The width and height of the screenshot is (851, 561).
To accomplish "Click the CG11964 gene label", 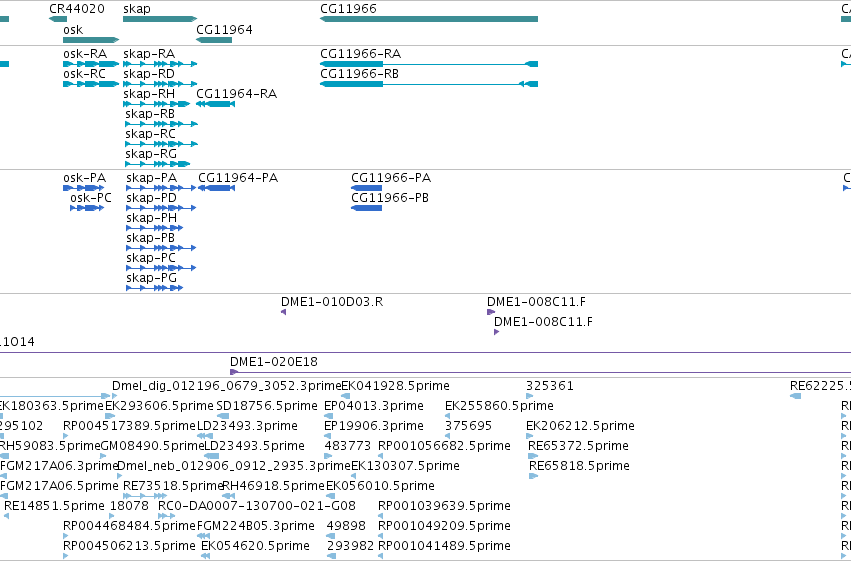I will tap(224, 29).
